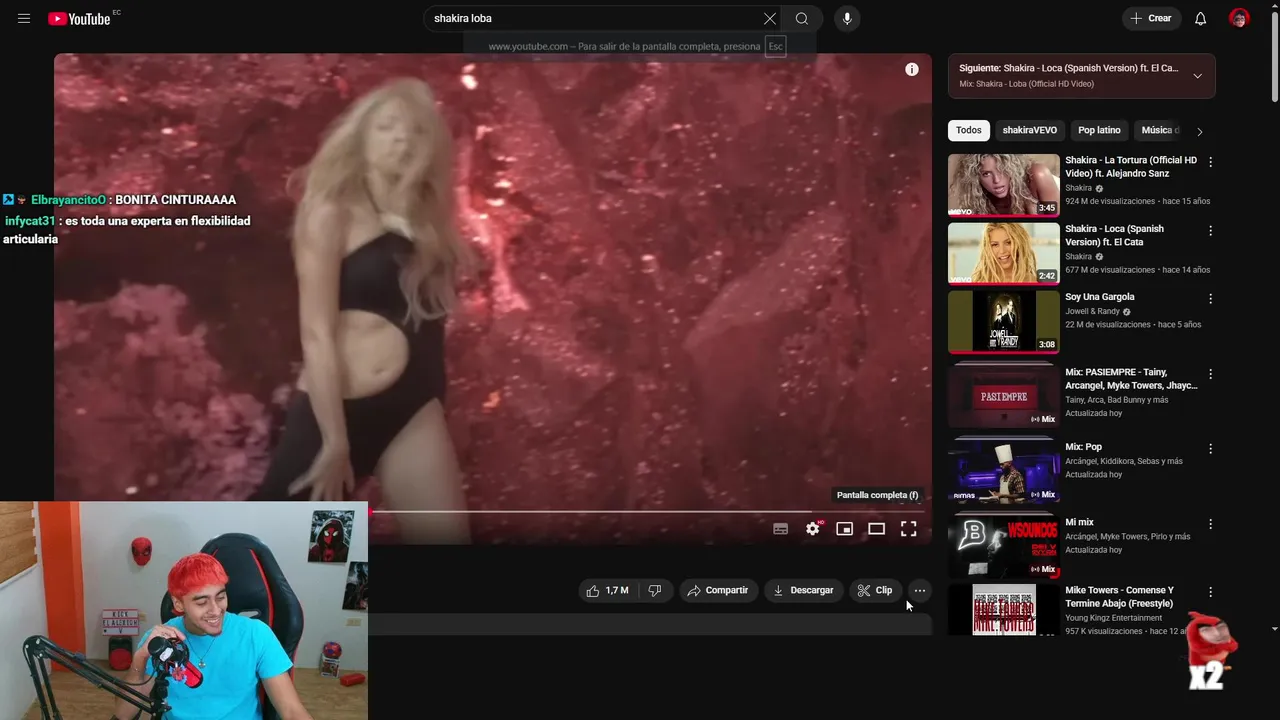Viewport: 1280px width, 720px height.
Task: Select the Pop latino filter chip
Action: (1099, 130)
